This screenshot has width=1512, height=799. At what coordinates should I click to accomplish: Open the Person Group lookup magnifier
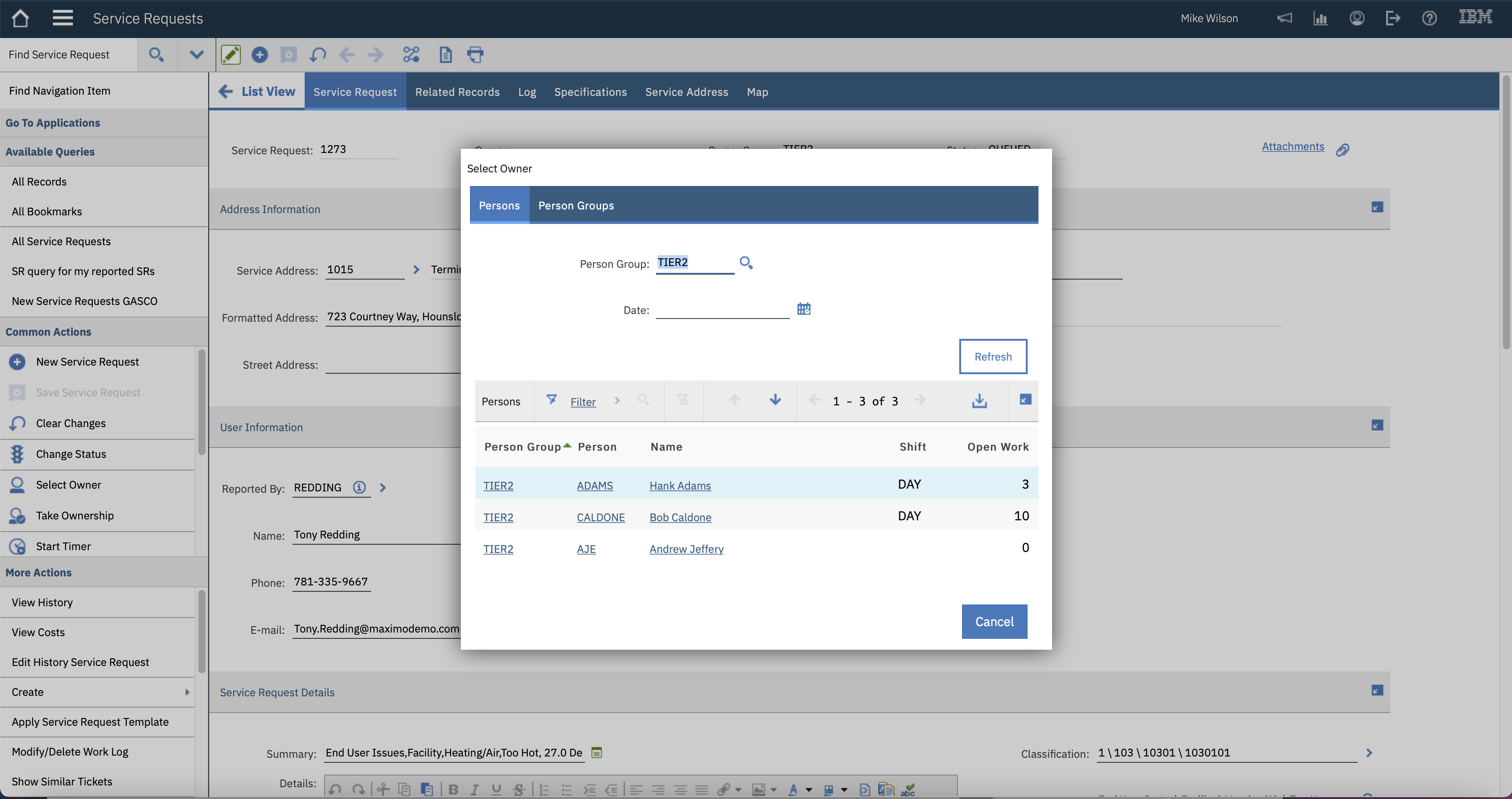tap(746, 263)
